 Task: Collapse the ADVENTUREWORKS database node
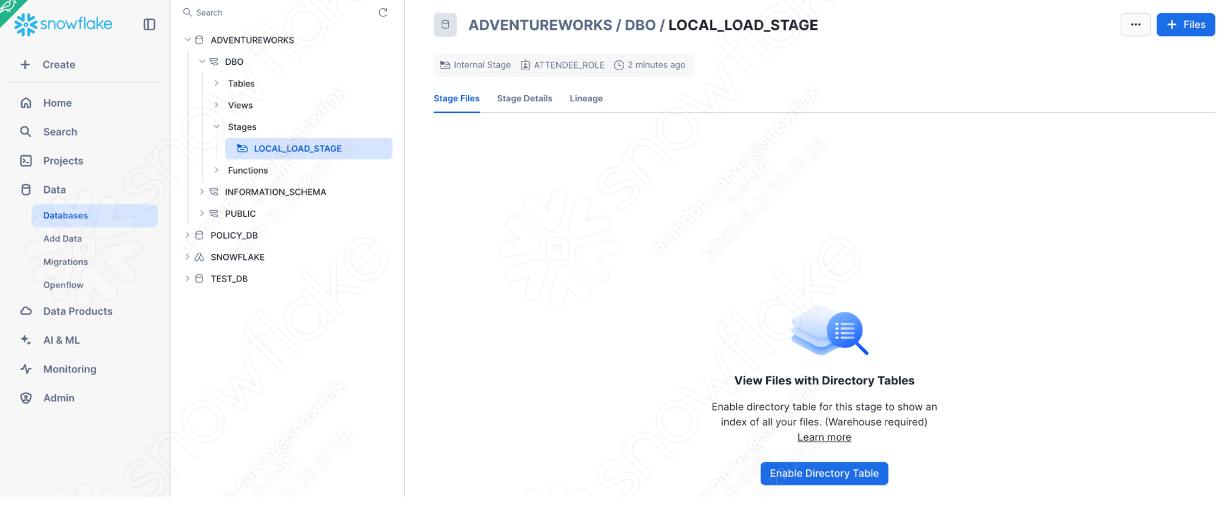(187, 40)
